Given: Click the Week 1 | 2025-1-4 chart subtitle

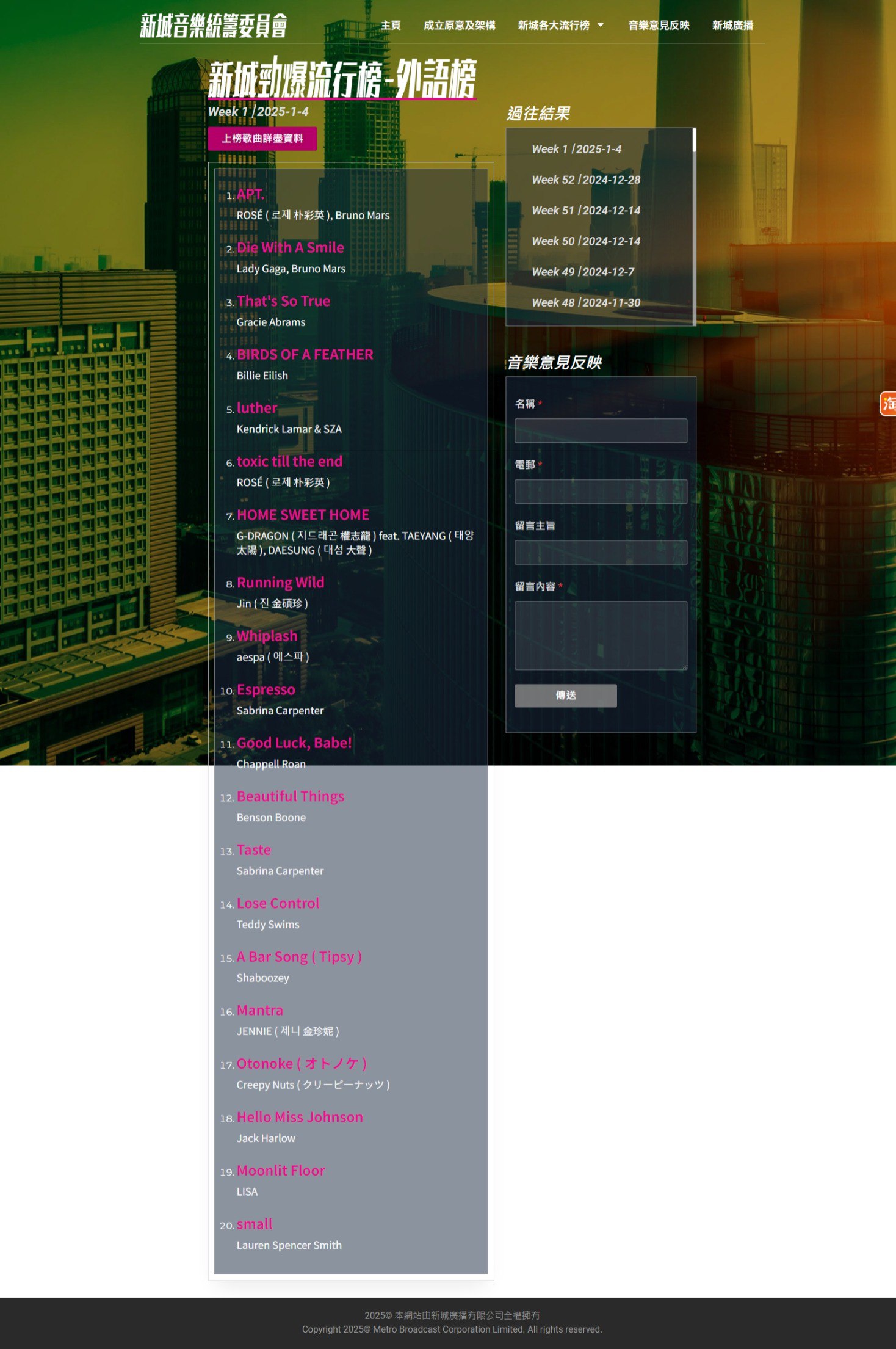Looking at the screenshot, I should [258, 112].
